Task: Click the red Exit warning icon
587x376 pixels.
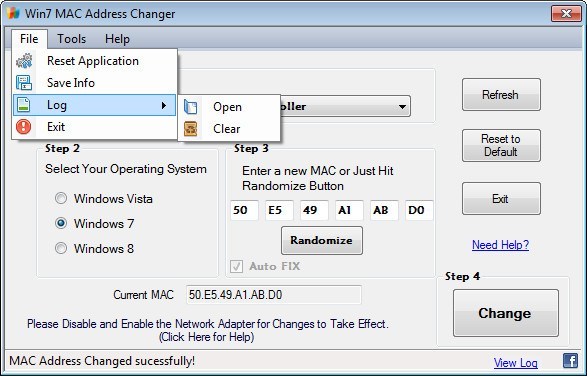Action: [24, 127]
